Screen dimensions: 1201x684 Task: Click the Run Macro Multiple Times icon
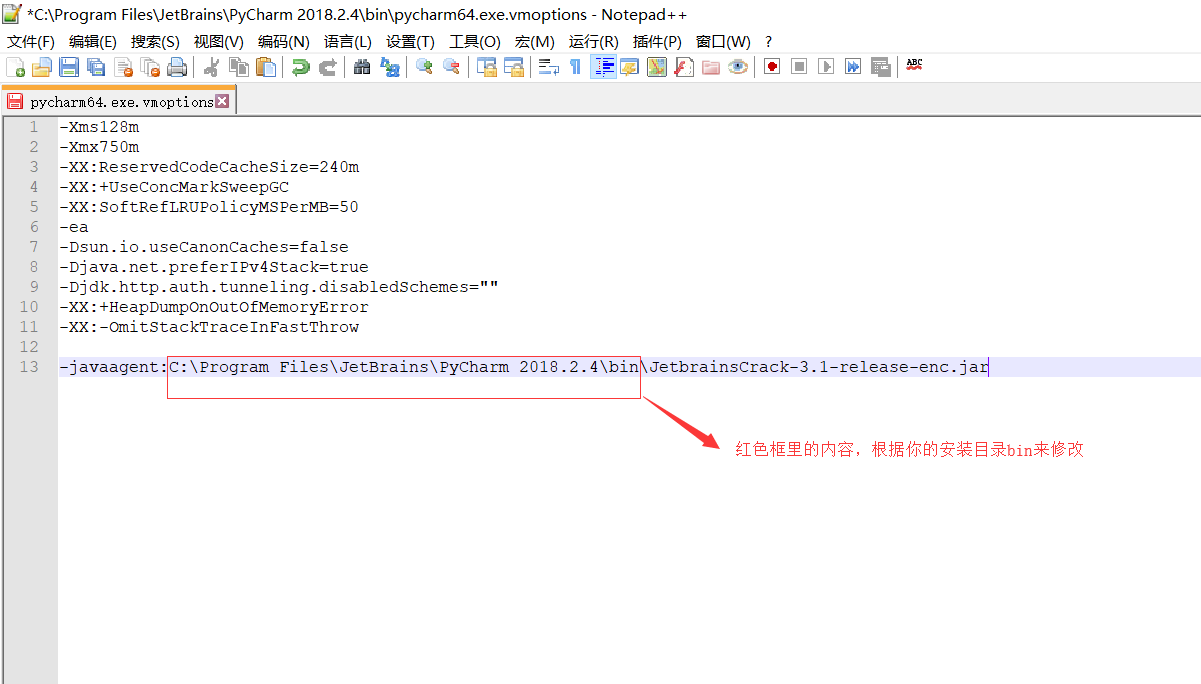[853, 67]
